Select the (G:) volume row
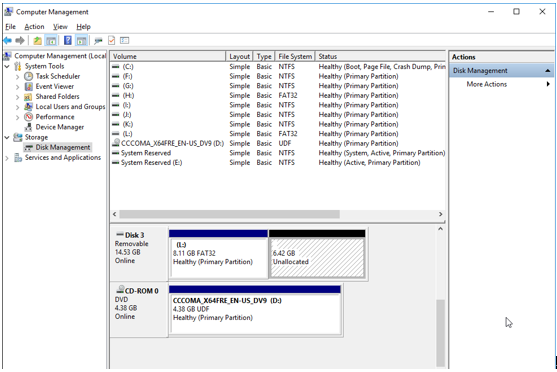 [278, 86]
